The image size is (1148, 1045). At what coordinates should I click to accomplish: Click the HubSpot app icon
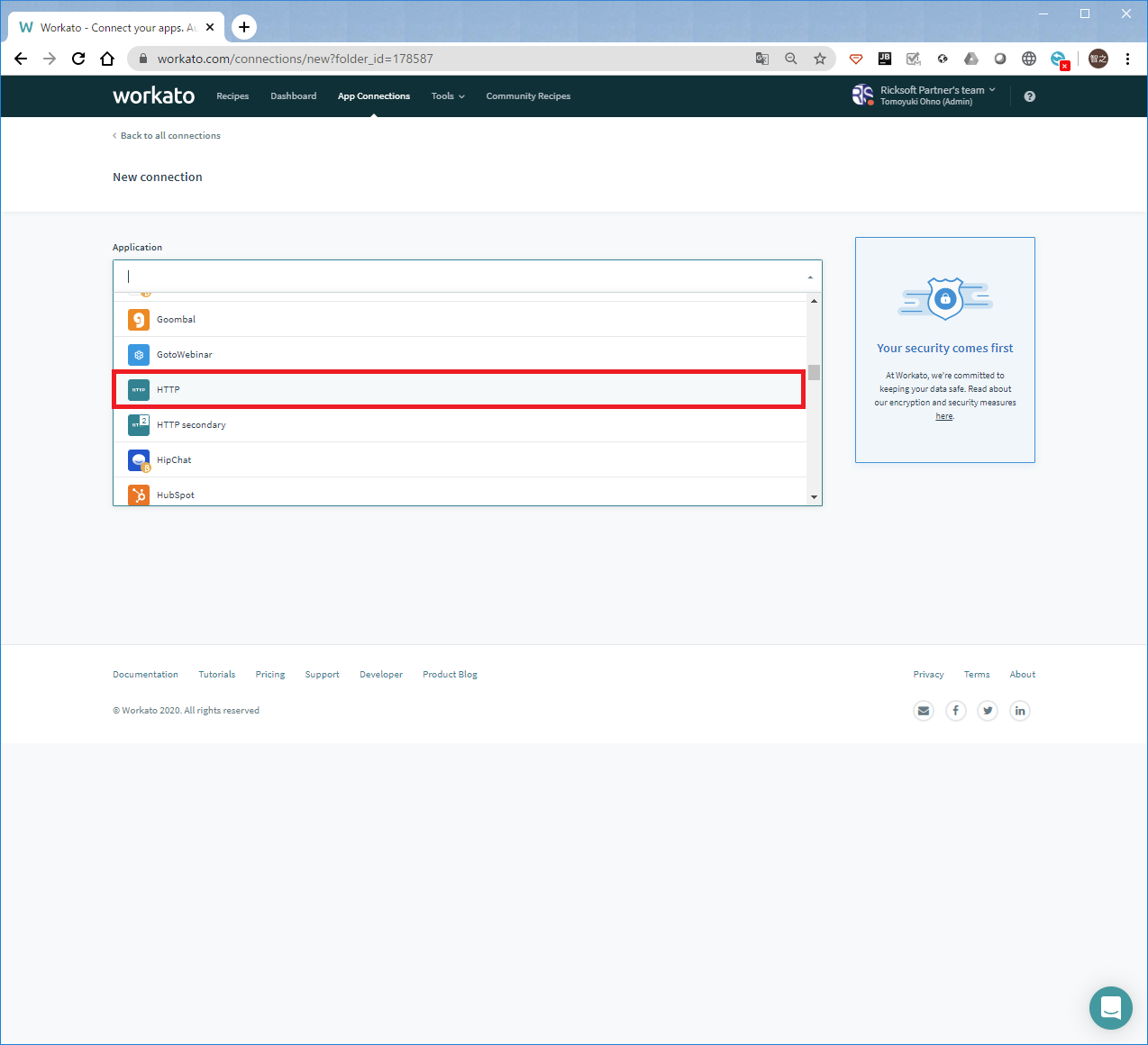(x=139, y=495)
